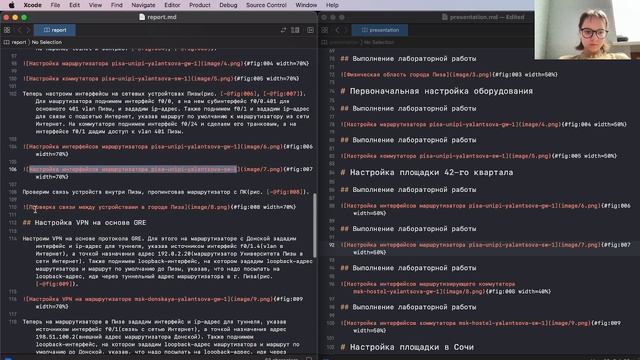Click the image/9.png VPN line in report editor
This screenshot has height=360, width=640.
click(163, 303)
